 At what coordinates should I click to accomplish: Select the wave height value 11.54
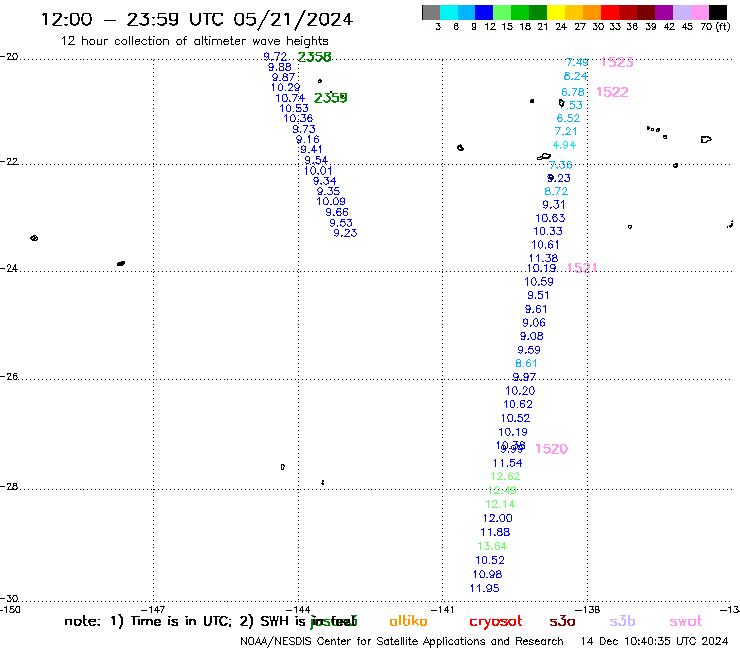pos(507,463)
